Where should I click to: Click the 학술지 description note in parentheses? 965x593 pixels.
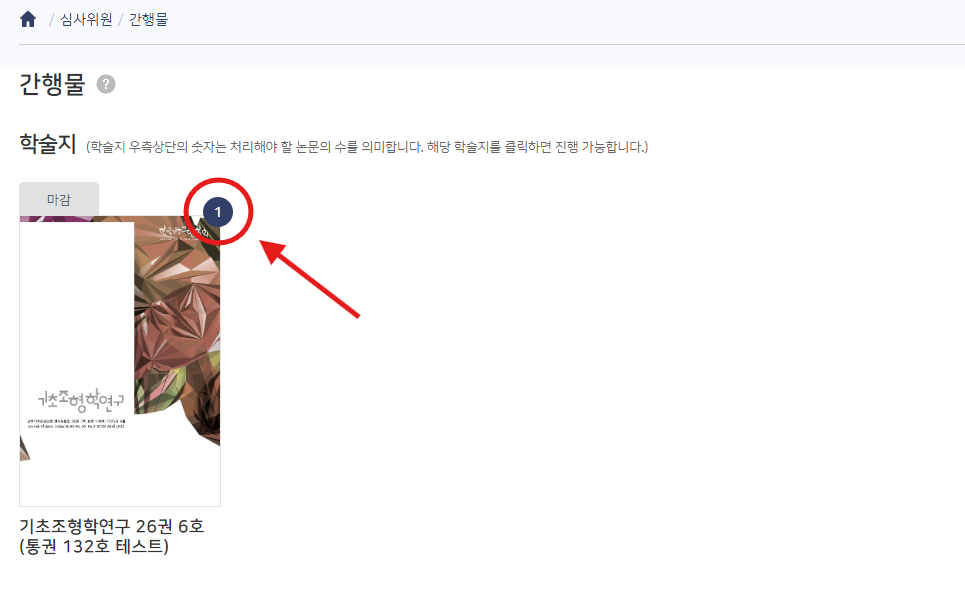pyautogui.click(x=367, y=147)
